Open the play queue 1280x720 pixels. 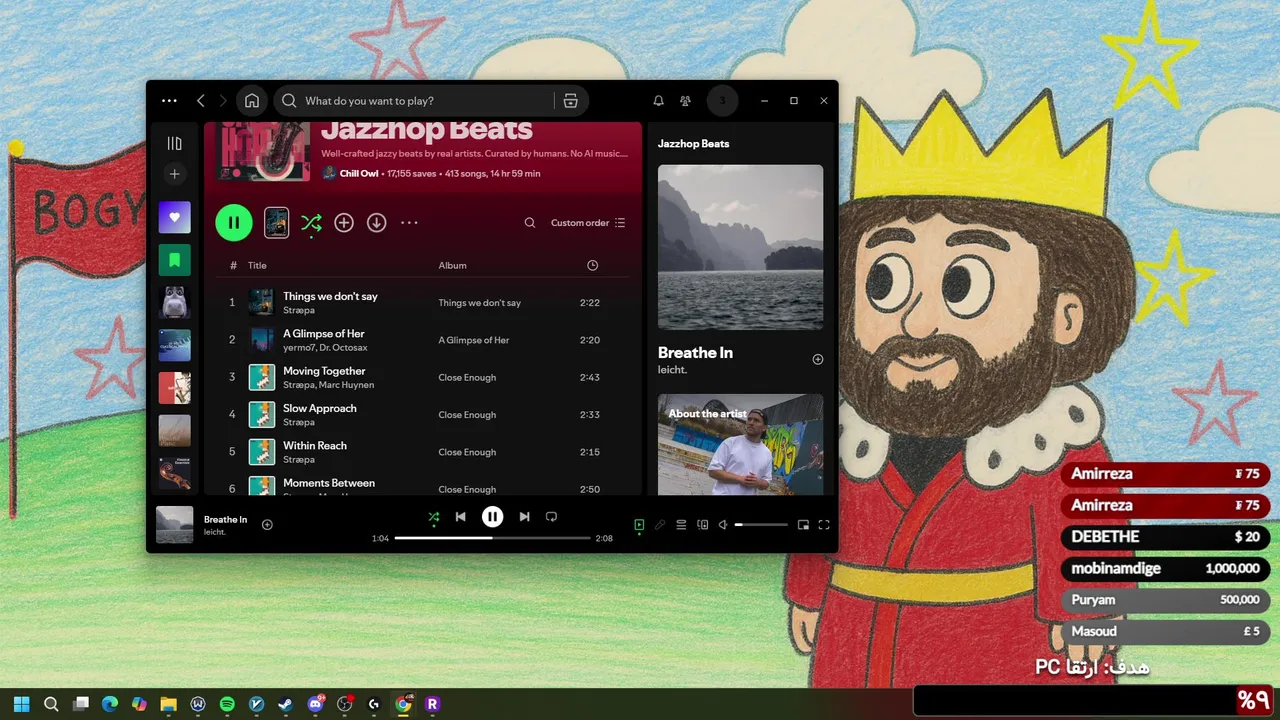click(x=681, y=524)
